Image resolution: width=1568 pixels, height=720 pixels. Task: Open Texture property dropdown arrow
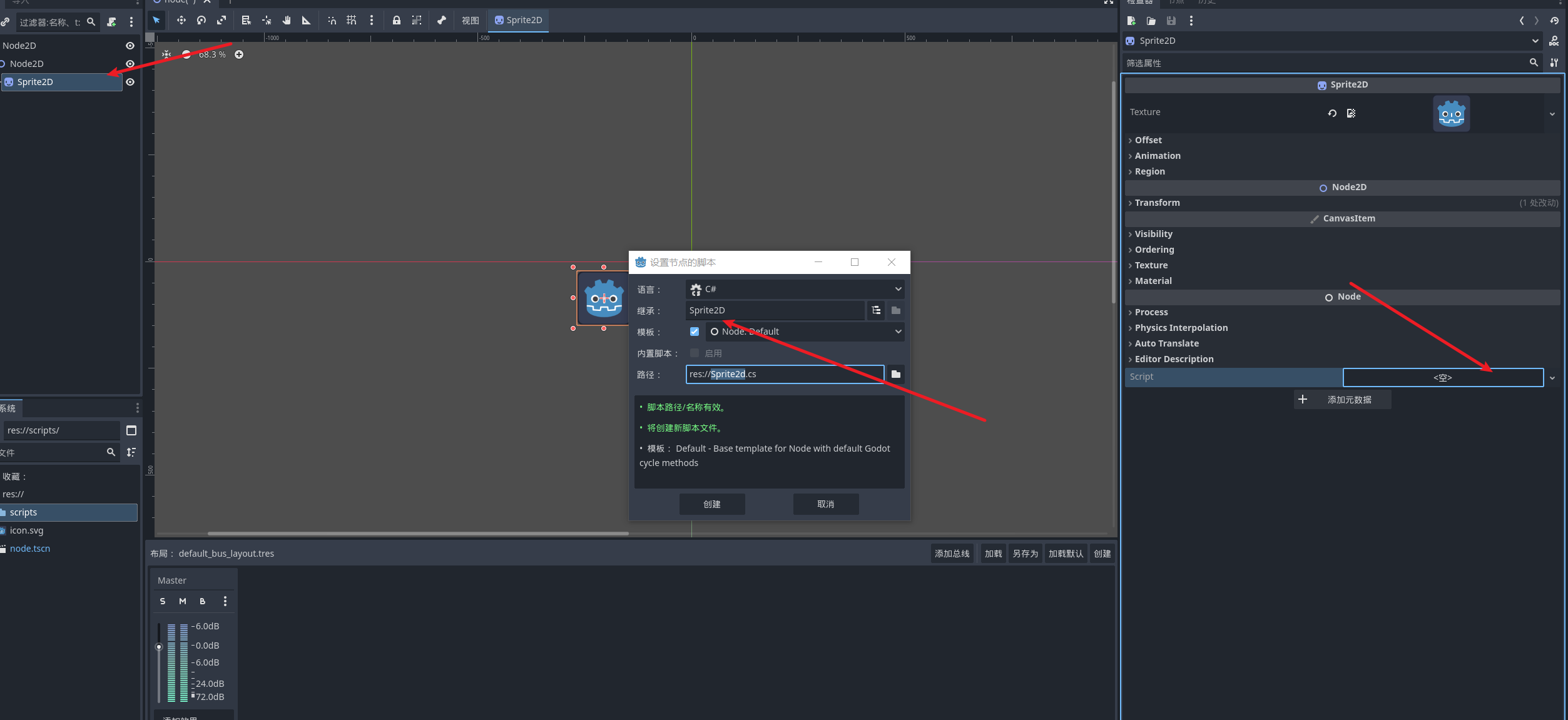(1552, 114)
